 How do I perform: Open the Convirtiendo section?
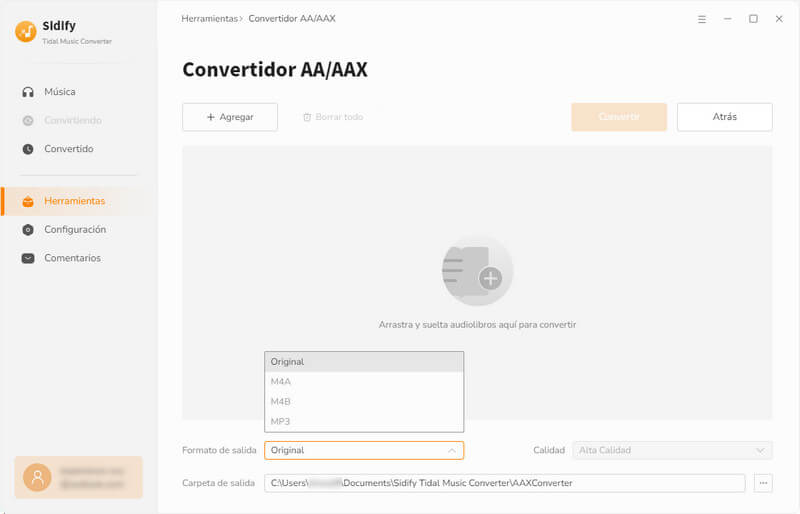(72, 120)
